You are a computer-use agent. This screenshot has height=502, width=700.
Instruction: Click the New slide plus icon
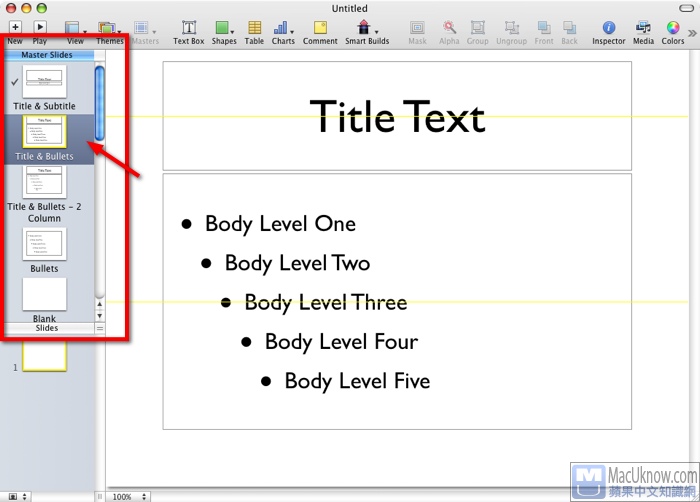[15, 27]
